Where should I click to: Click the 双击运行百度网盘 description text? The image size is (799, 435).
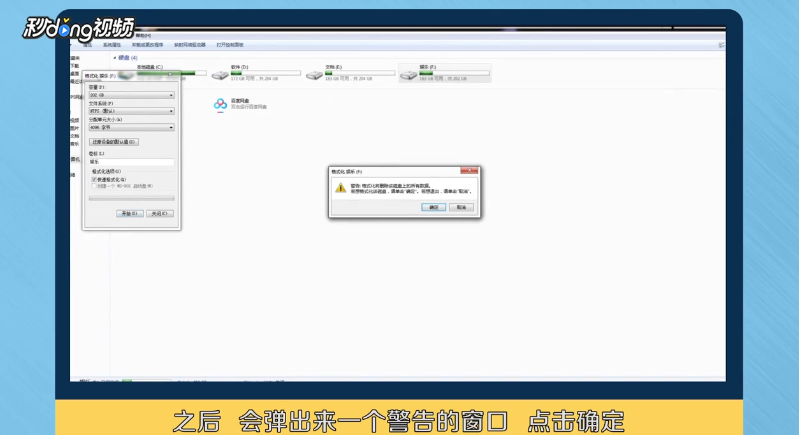[x=249, y=107]
